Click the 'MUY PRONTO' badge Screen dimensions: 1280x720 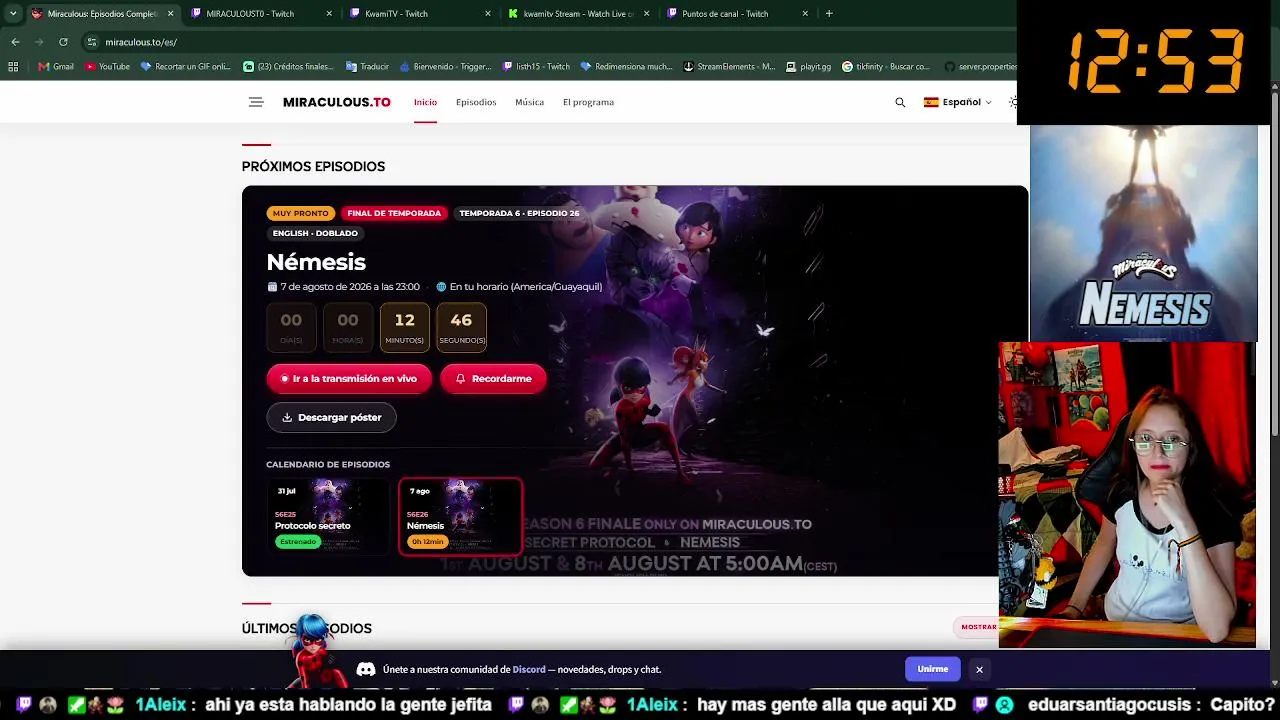coord(301,213)
